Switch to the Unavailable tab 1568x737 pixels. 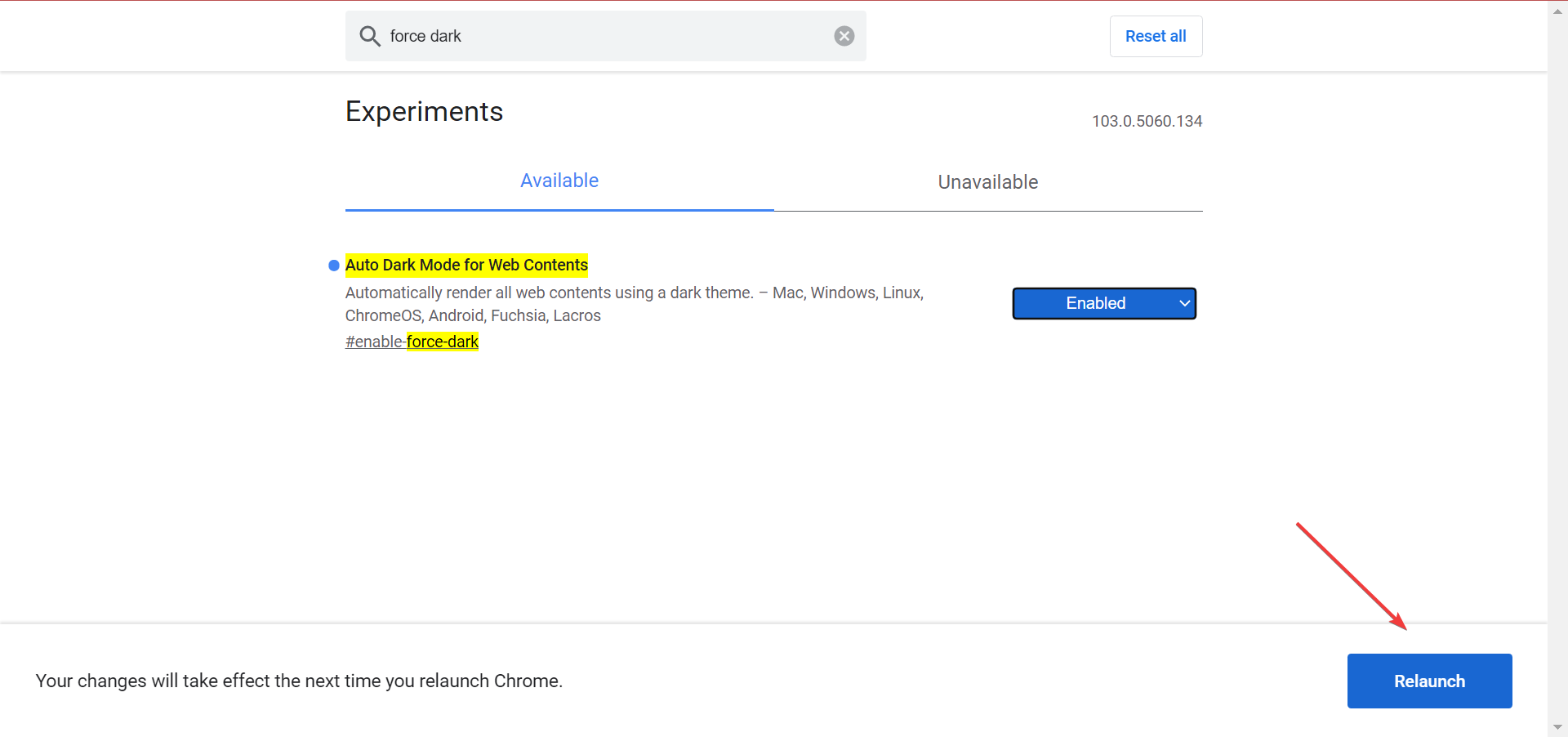click(987, 182)
